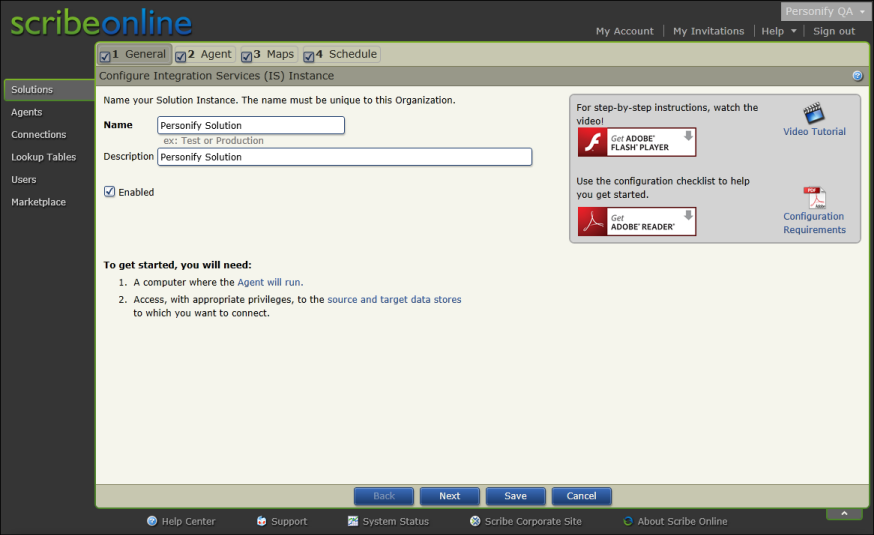Click into the Description input field
874x535 pixels.
pyautogui.click(x=344, y=157)
